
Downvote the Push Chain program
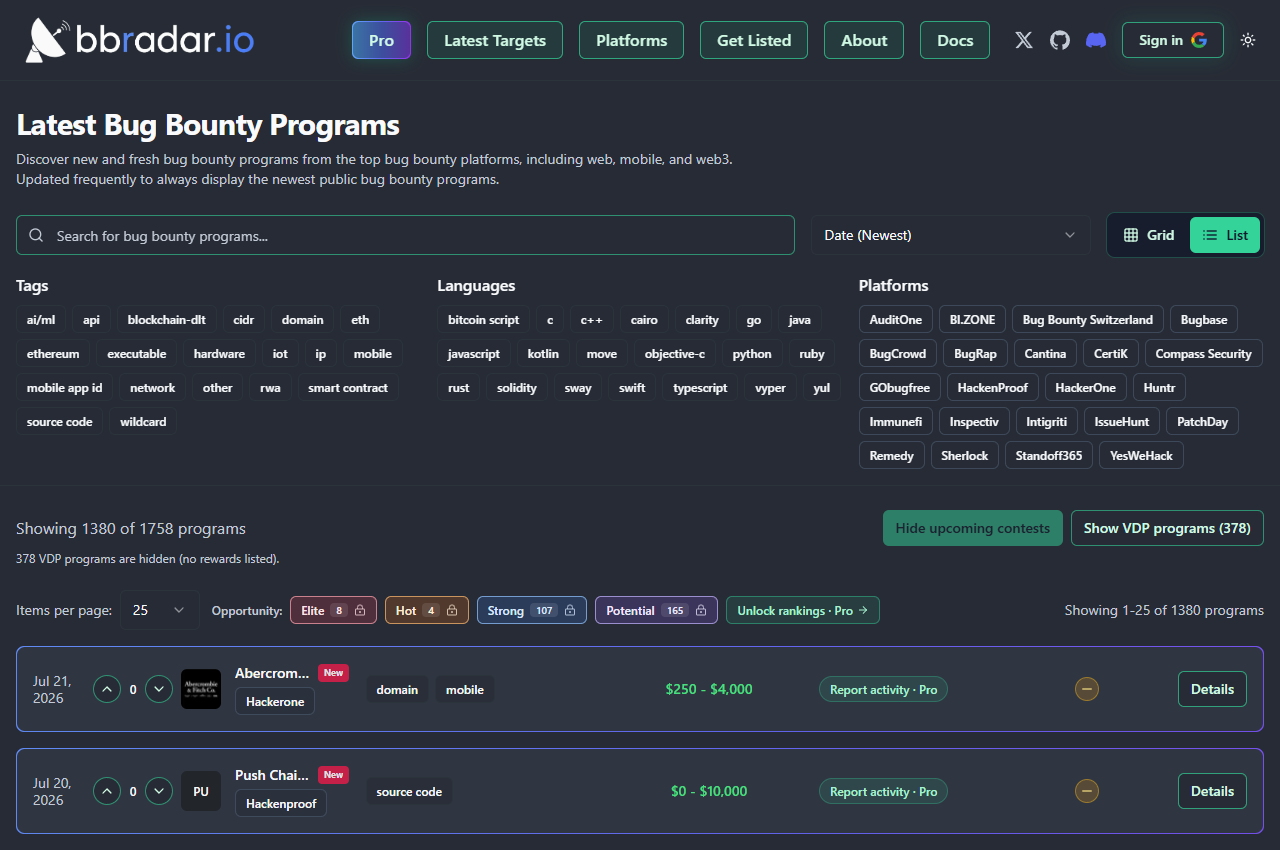tap(159, 791)
